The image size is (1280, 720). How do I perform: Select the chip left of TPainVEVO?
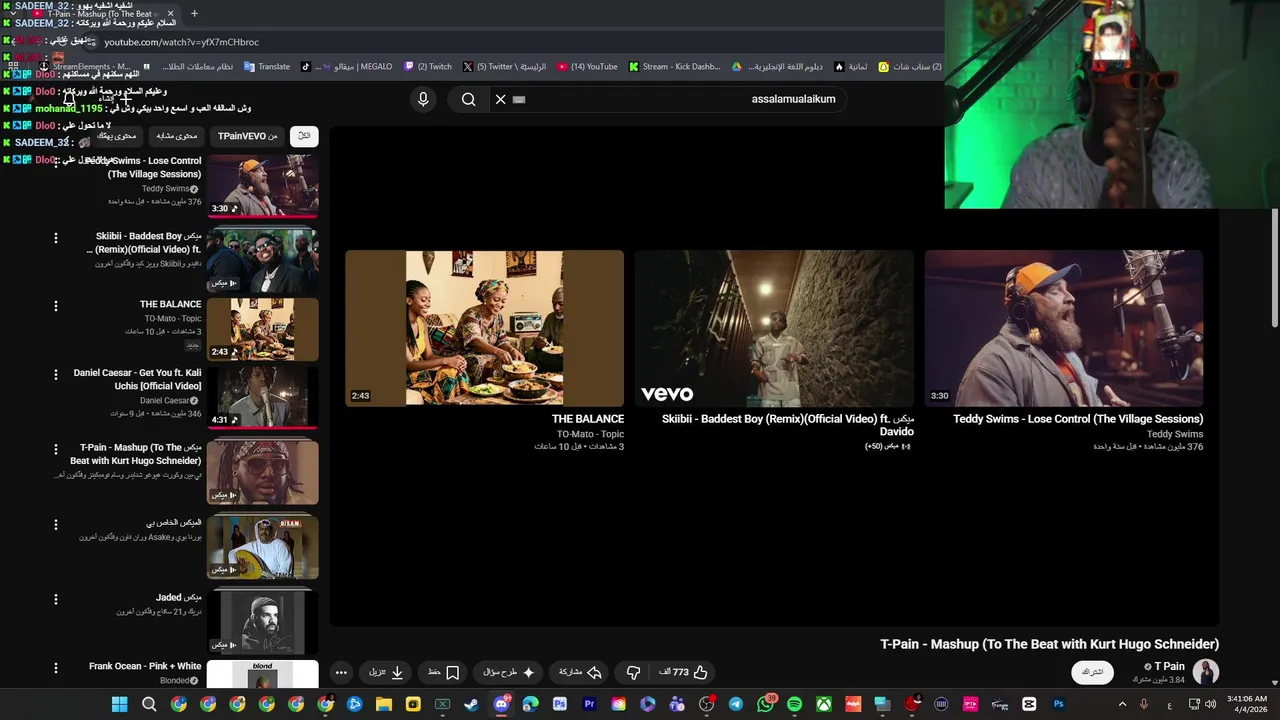click(176, 136)
